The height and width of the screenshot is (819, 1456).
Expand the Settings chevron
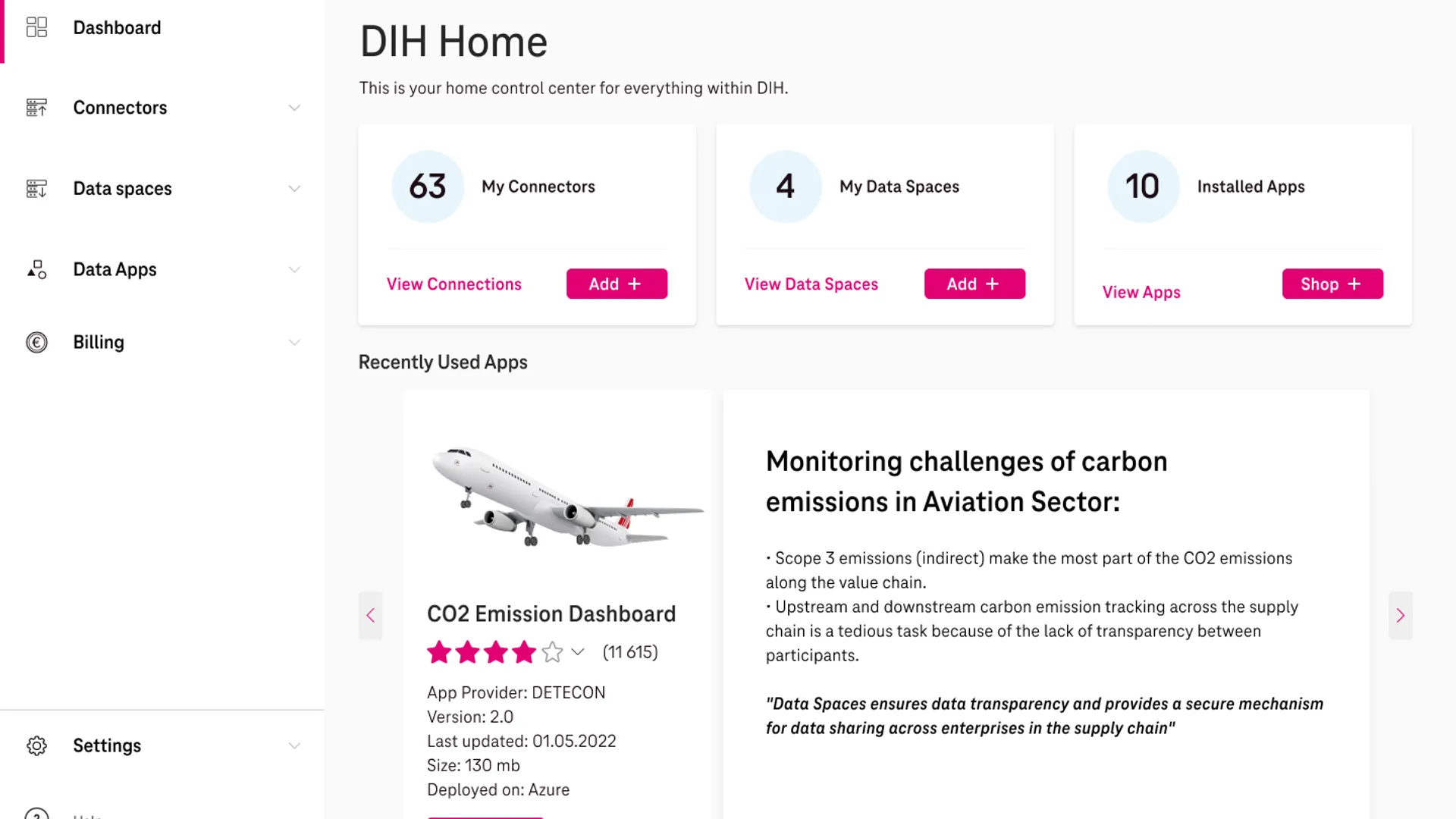click(294, 745)
